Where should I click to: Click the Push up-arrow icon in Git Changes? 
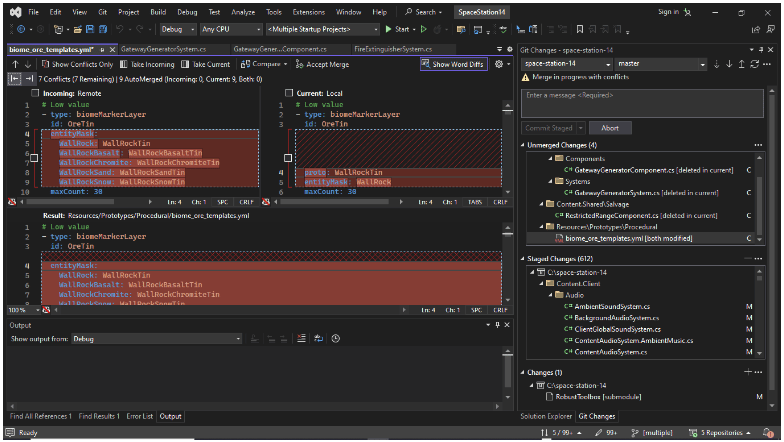point(742,64)
